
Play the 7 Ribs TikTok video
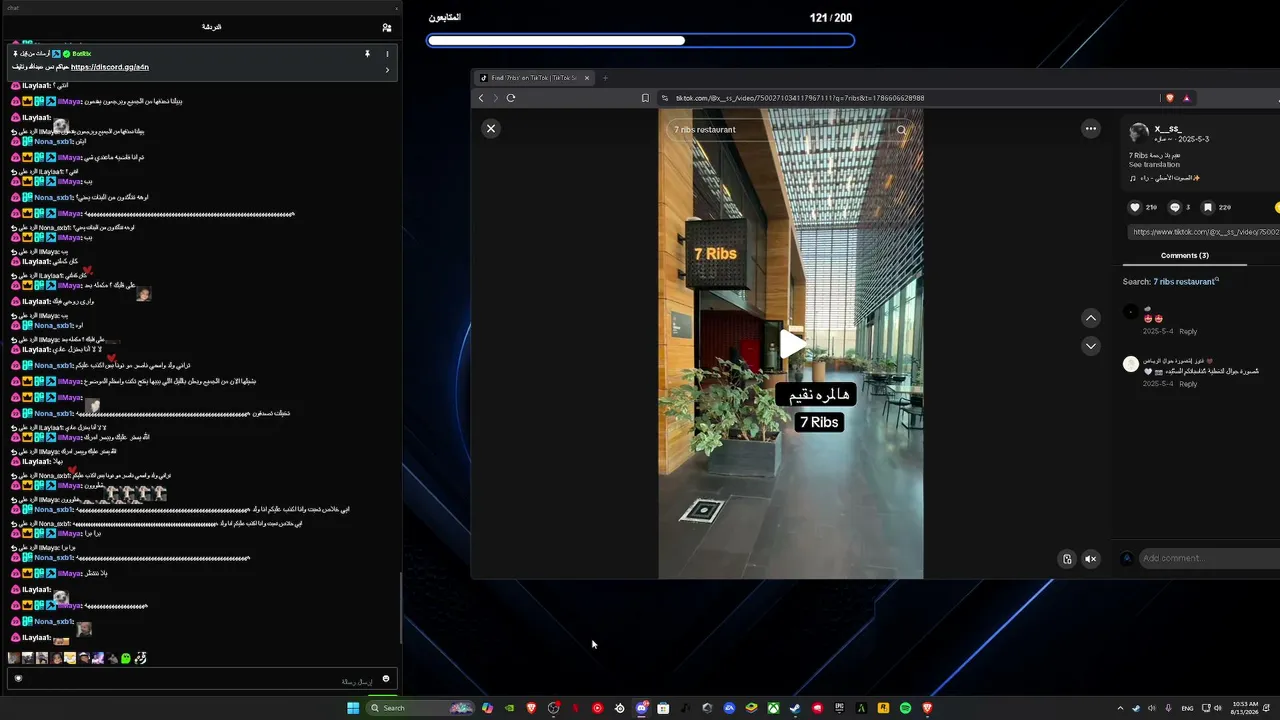(792, 345)
